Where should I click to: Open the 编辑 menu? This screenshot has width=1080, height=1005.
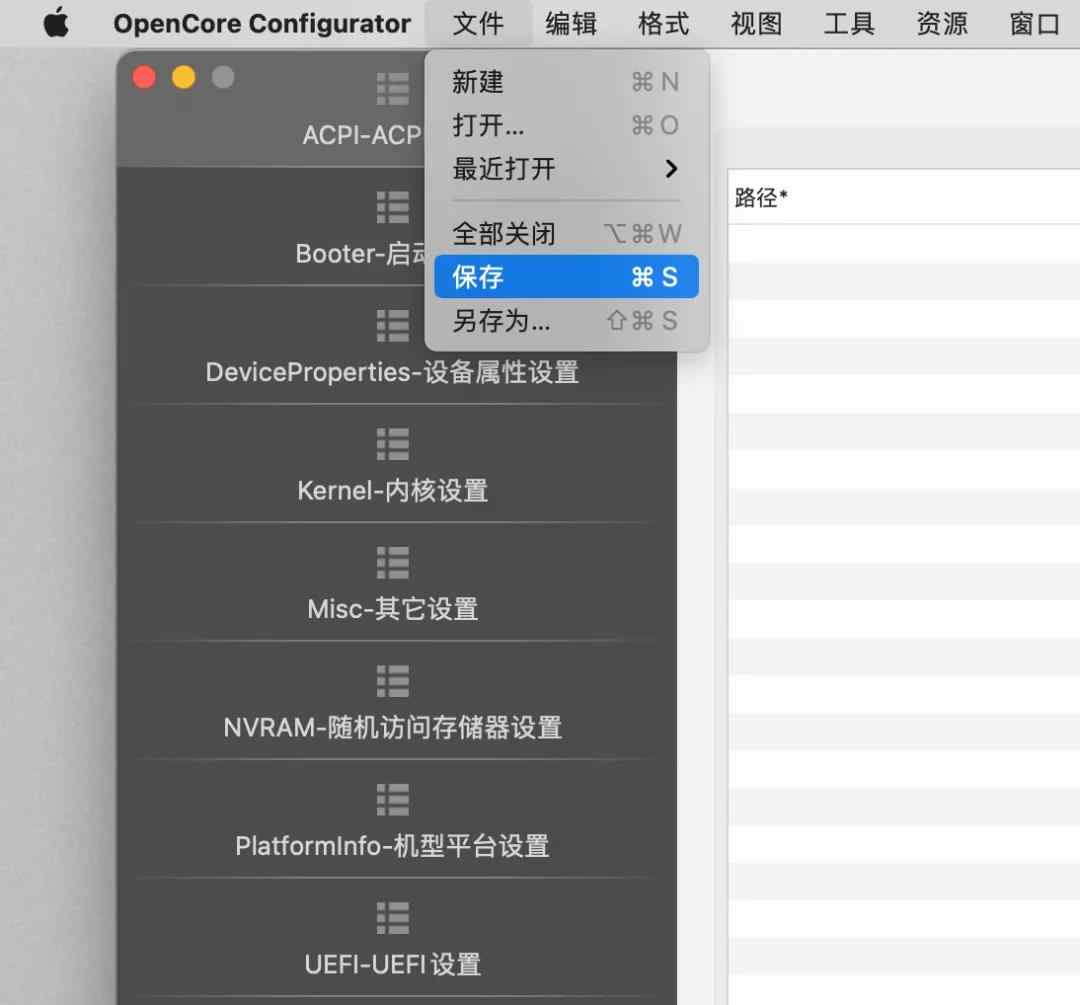tap(571, 24)
